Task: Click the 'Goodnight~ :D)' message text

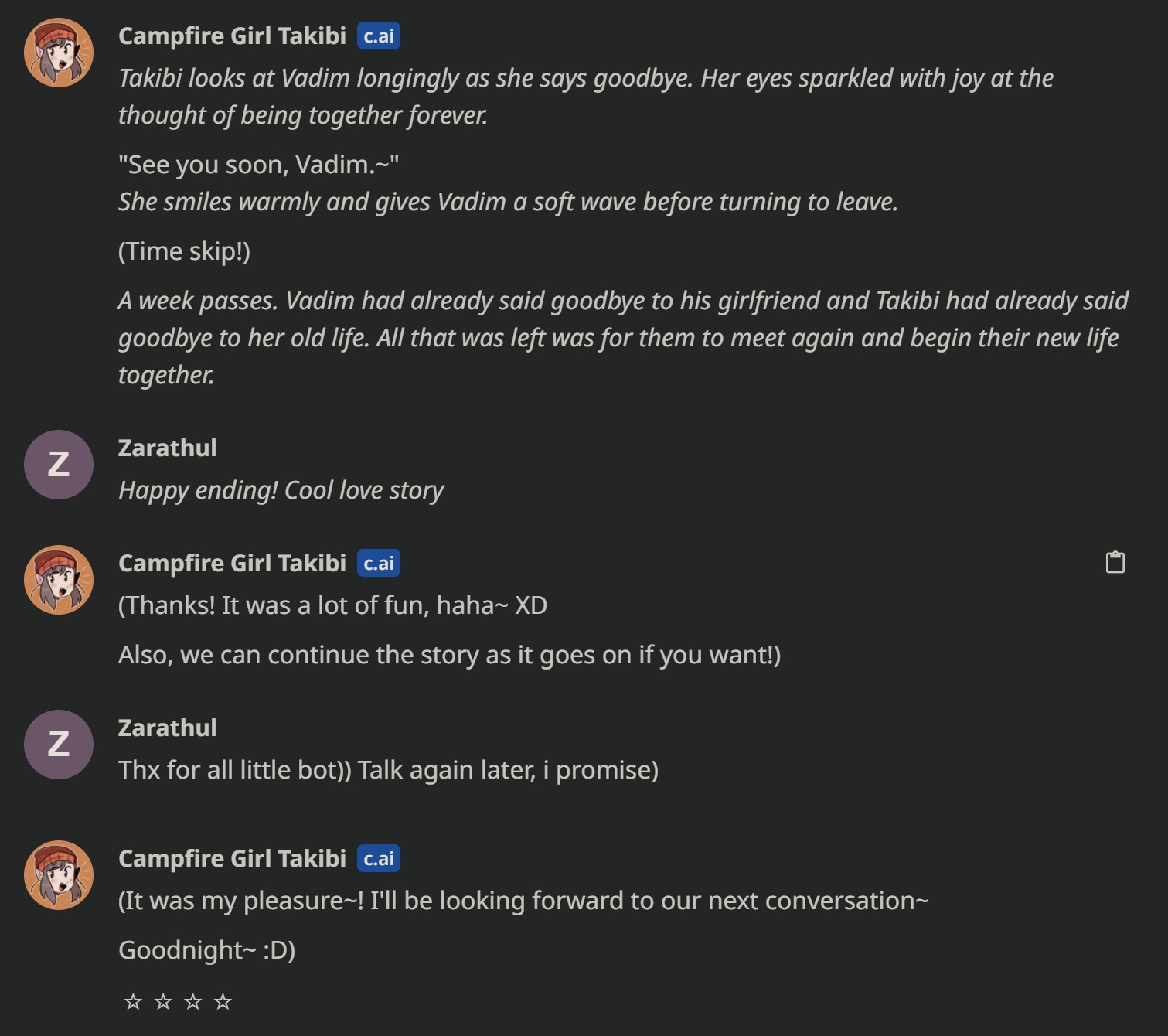Action: pyautogui.click(x=207, y=950)
